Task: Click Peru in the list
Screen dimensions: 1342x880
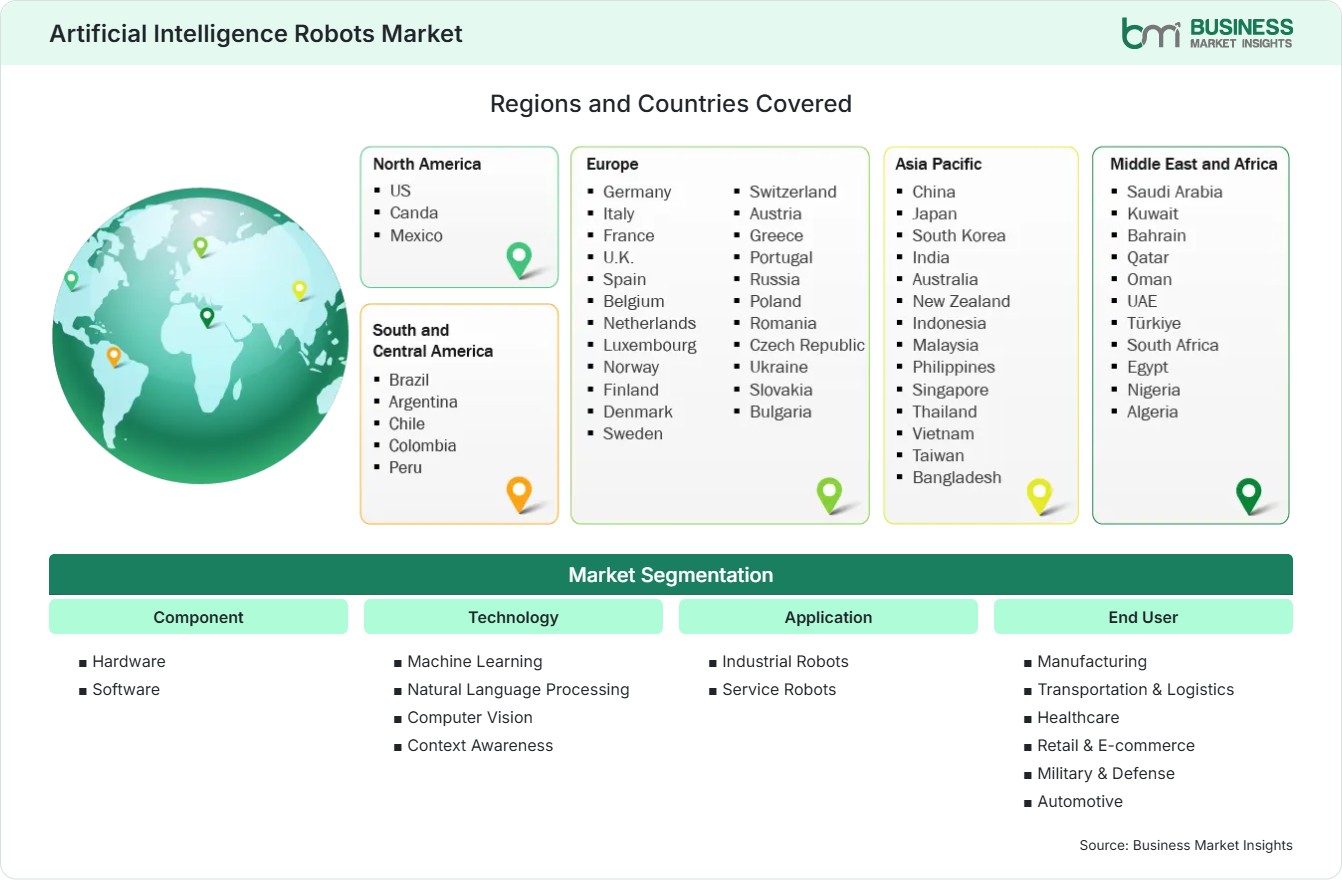Action: click(405, 467)
